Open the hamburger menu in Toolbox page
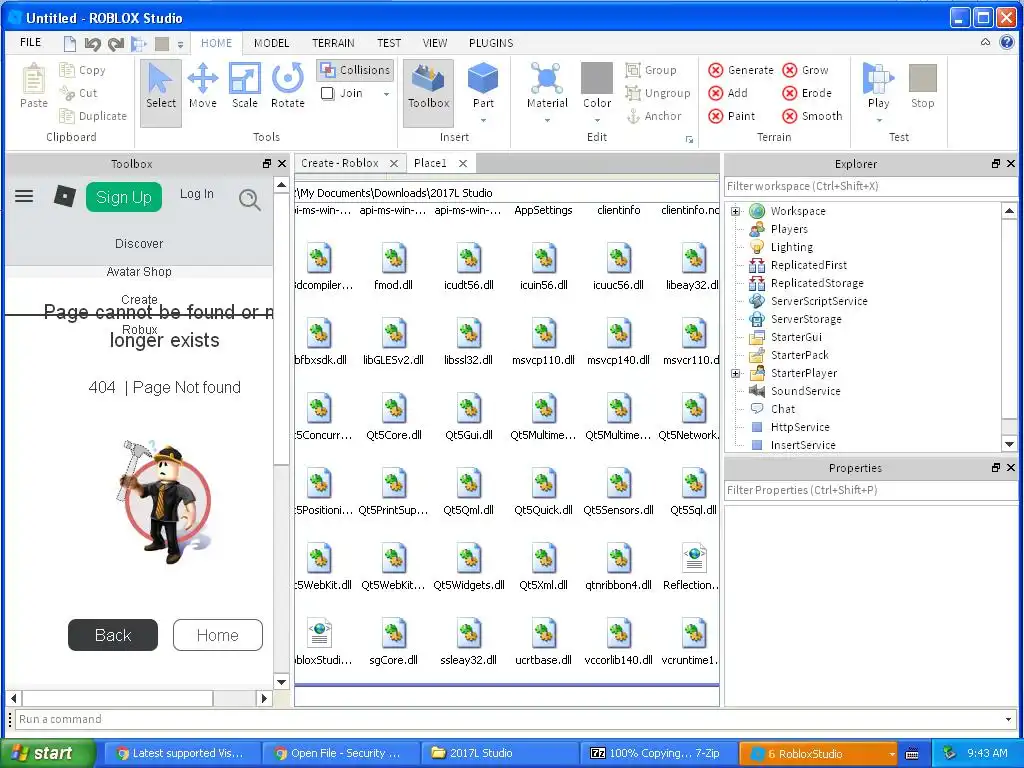Viewport: 1024px width, 768px height. (x=24, y=196)
